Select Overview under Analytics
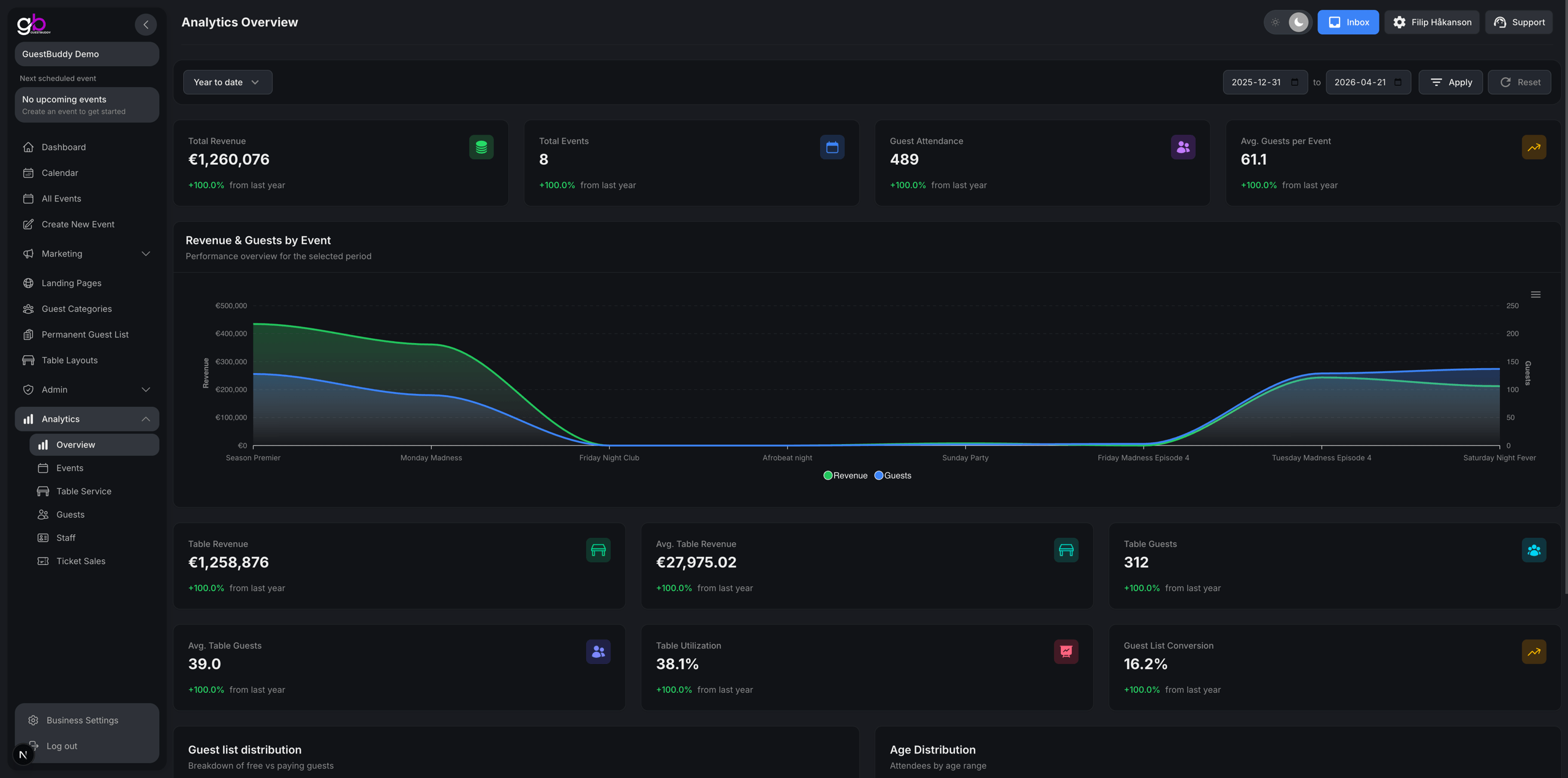This screenshot has width=1568, height=778. pyautogui.click(x=75, y=444)
